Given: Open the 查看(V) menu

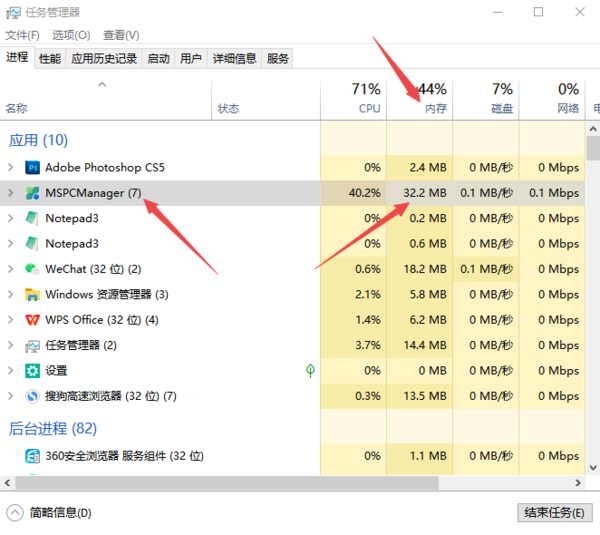Looking at the screenshot, I should coord(121,35).
